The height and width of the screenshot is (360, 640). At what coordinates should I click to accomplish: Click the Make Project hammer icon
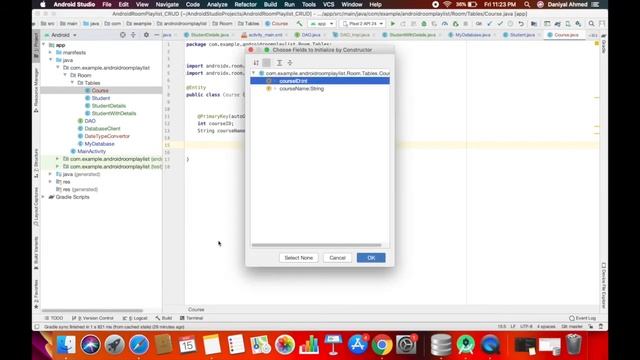(300, 24)
